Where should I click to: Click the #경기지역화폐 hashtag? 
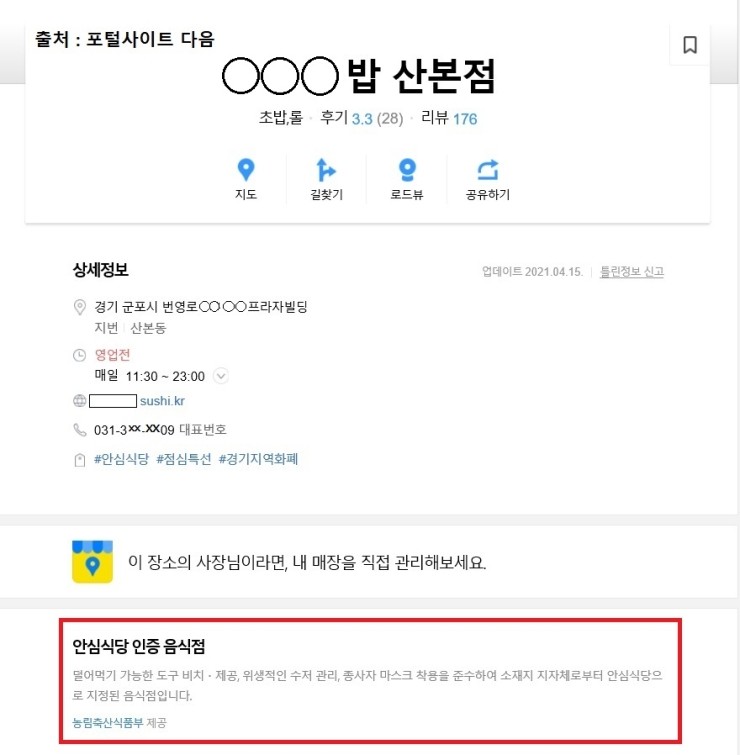click(259, 459)
